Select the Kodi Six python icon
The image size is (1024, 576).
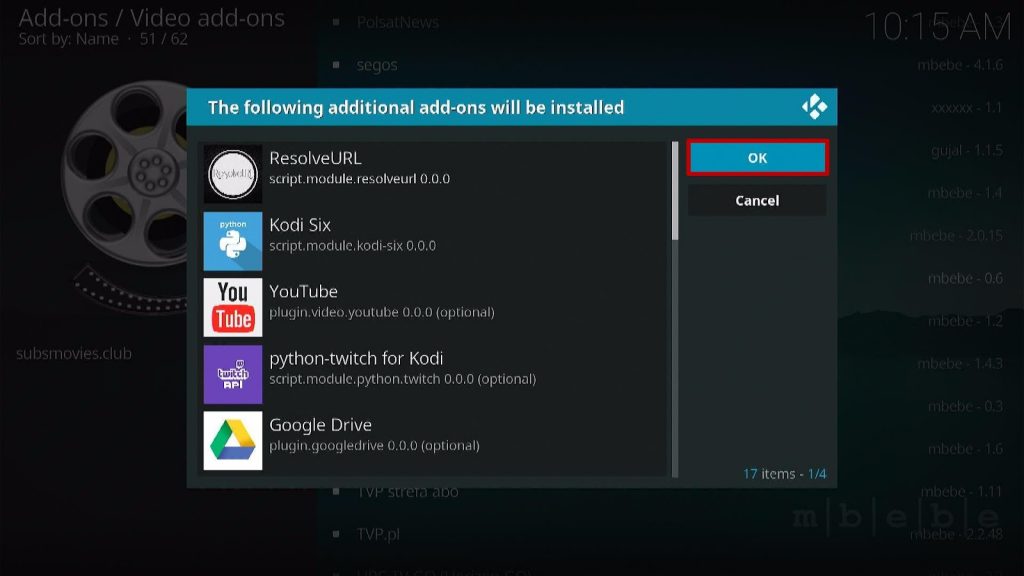point(232,241)
